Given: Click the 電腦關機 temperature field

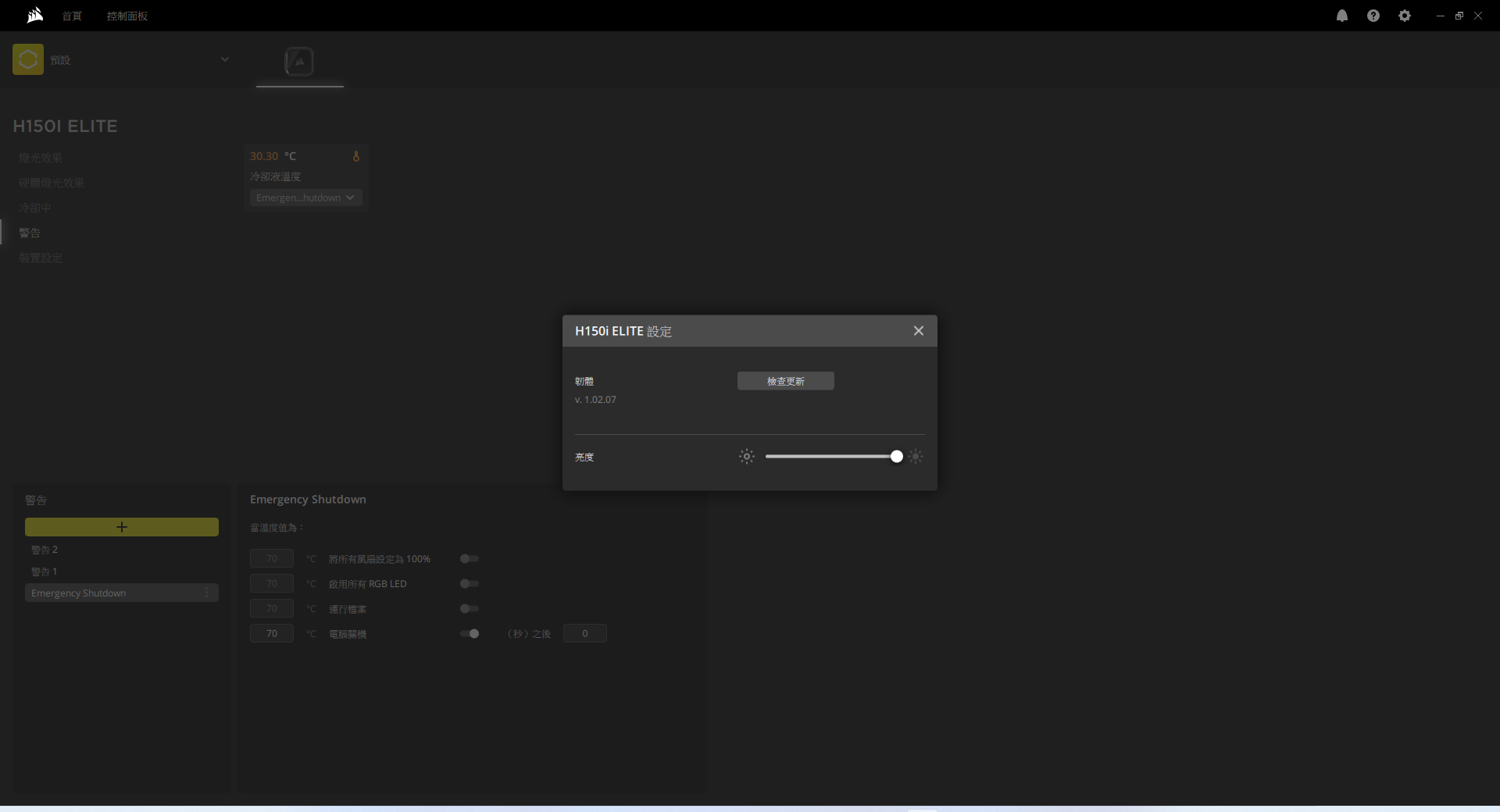Looking at the screenshot, I should tap(272, 633).
